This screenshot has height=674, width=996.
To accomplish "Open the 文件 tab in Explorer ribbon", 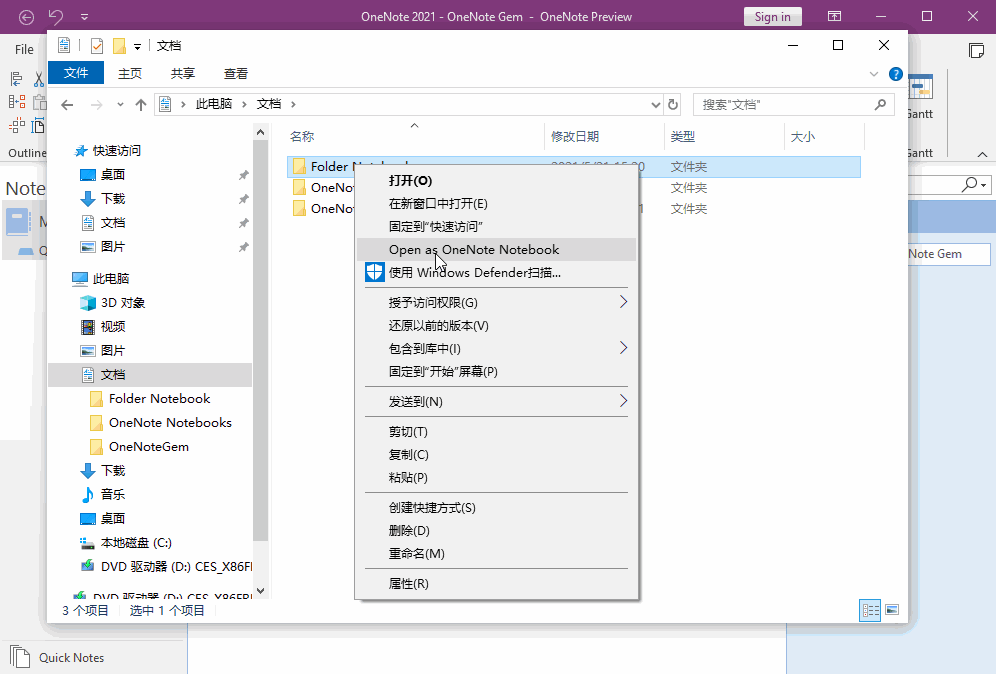I will point(76,73).
